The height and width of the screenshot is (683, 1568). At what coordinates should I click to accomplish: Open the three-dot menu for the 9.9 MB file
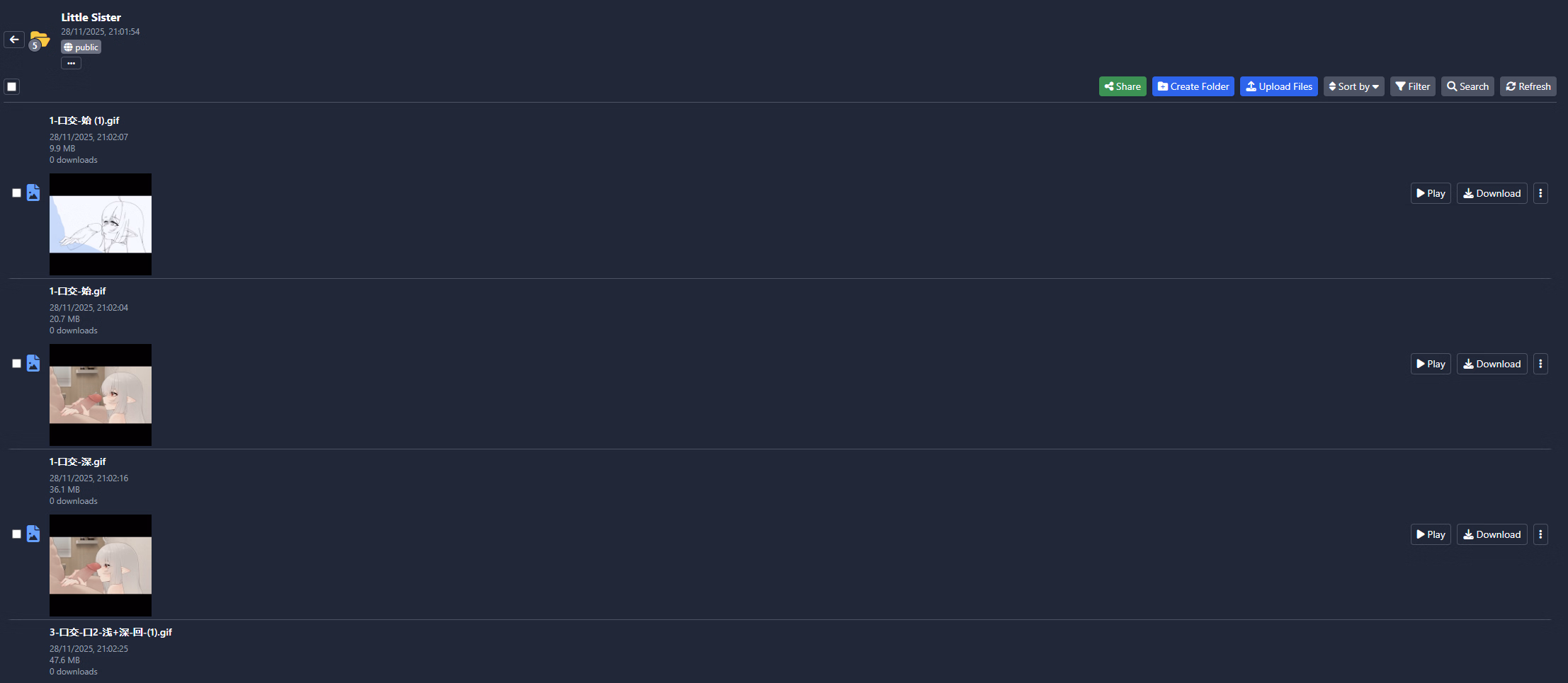click(x=1540, y=193)
